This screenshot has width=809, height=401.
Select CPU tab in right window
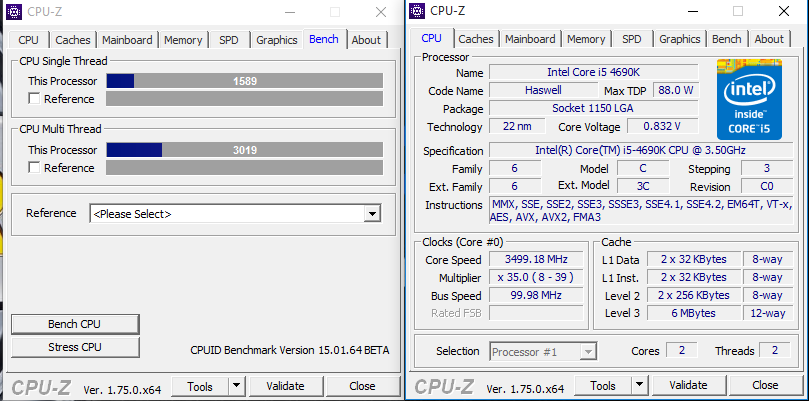tap(431, 38)
